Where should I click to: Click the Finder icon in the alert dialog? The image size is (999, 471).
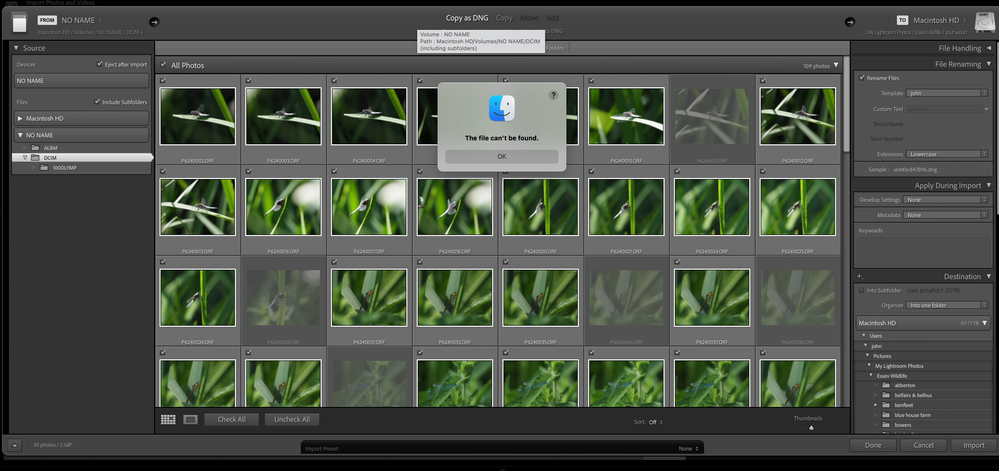coord(502,108)
